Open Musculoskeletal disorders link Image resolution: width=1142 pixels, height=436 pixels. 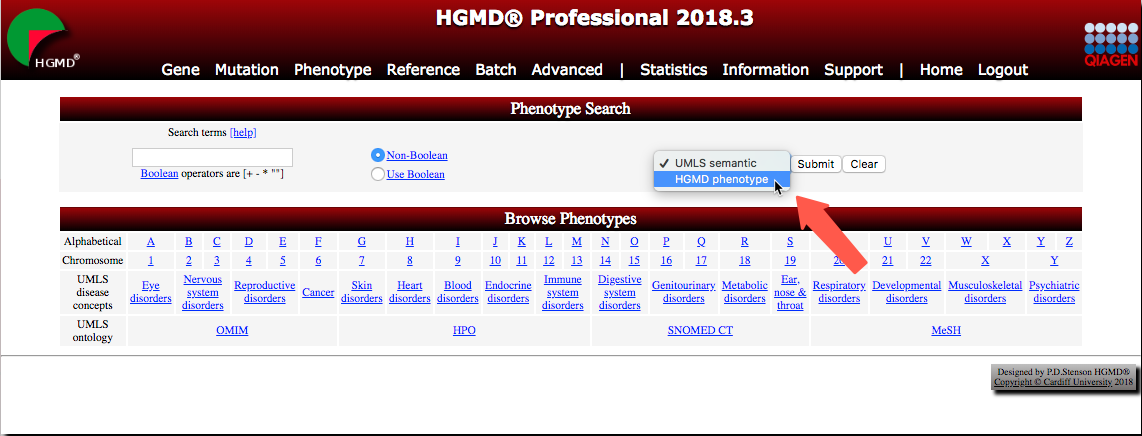tap(985, 292)
